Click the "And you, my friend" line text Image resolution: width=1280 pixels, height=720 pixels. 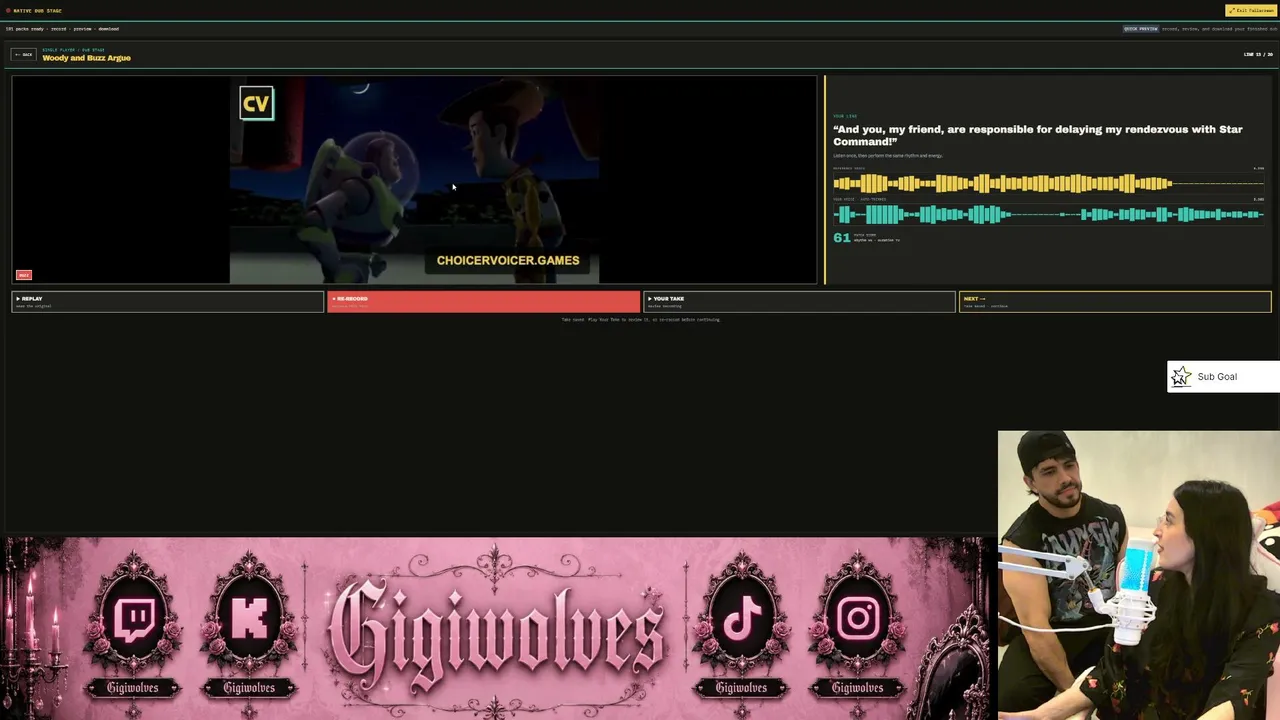click(1038, 135)
